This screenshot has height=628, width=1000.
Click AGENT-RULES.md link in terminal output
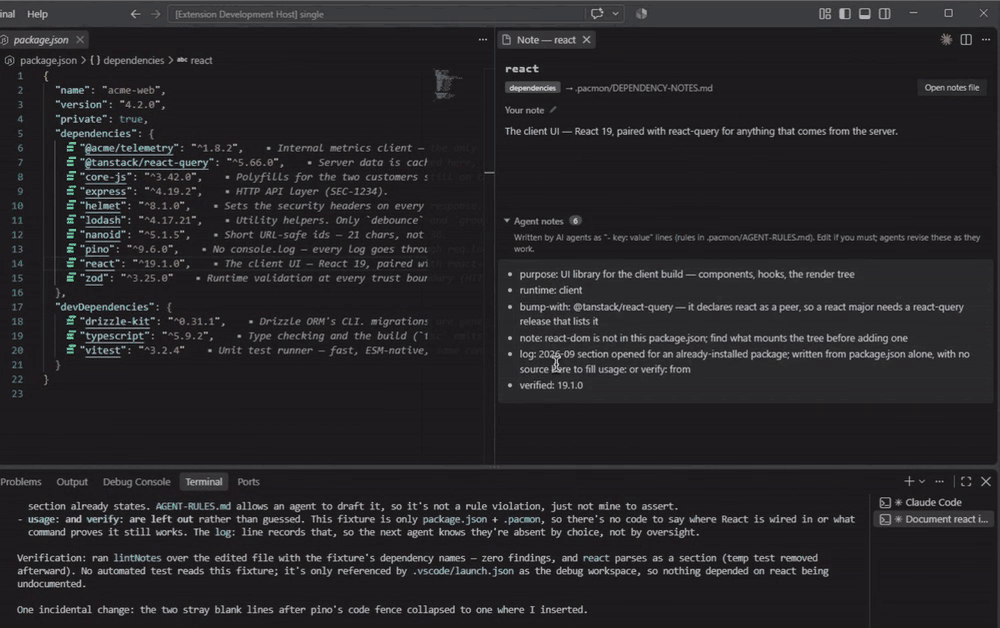coord(193,506)
